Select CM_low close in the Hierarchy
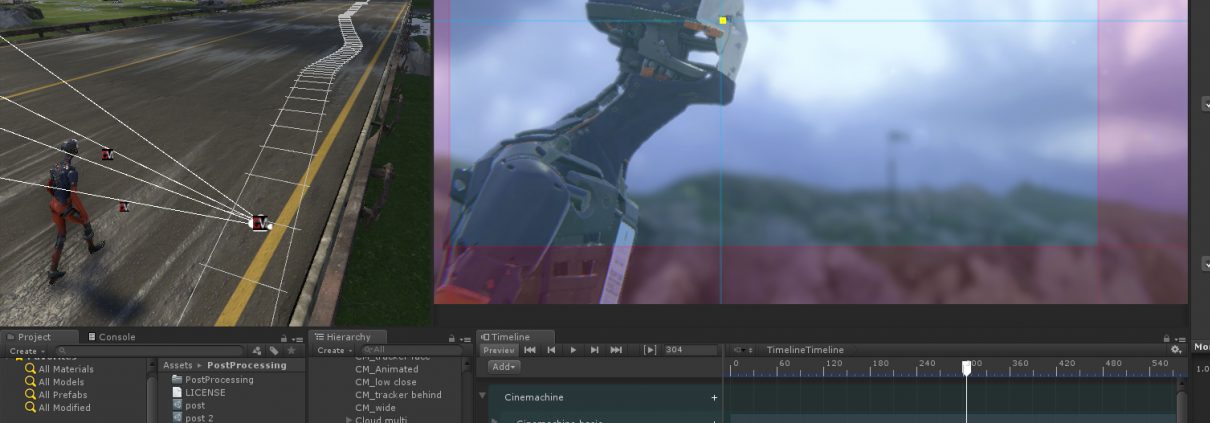This screenshot has height=423, width=1210. (386, 382)
